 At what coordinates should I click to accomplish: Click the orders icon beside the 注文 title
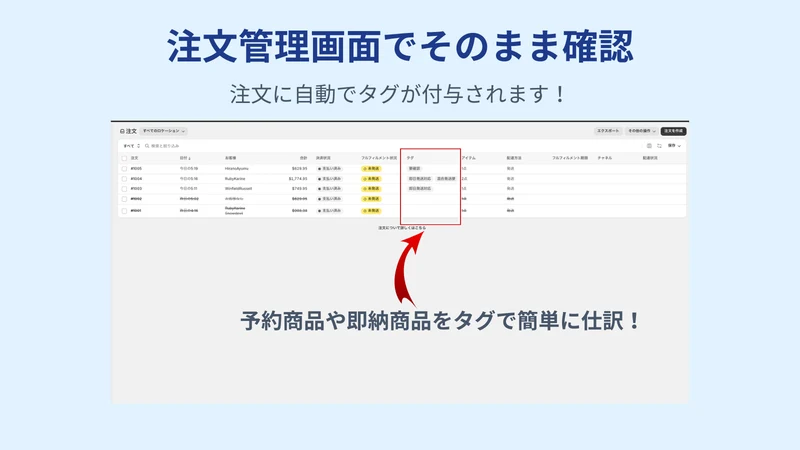click(122, 131)
